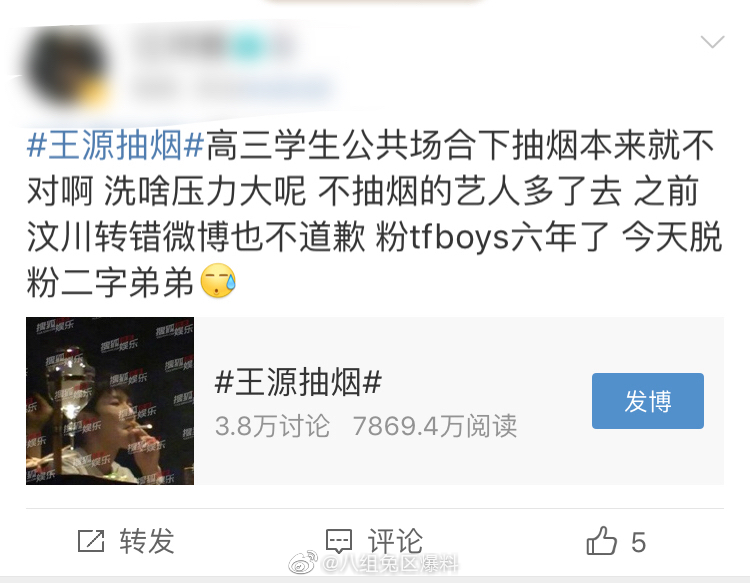This screenshot has height=583, width=750.
Task: Tap the comment speech bubble icon
Action: (339, 541)
